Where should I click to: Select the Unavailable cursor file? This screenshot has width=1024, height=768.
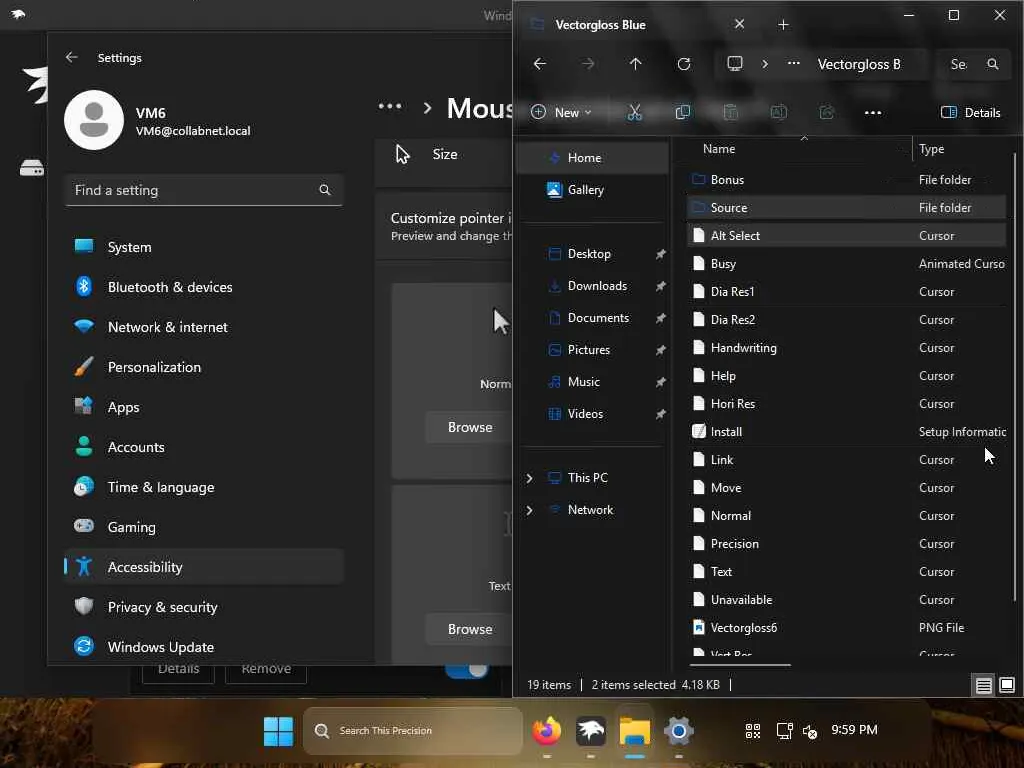[846, 600]
